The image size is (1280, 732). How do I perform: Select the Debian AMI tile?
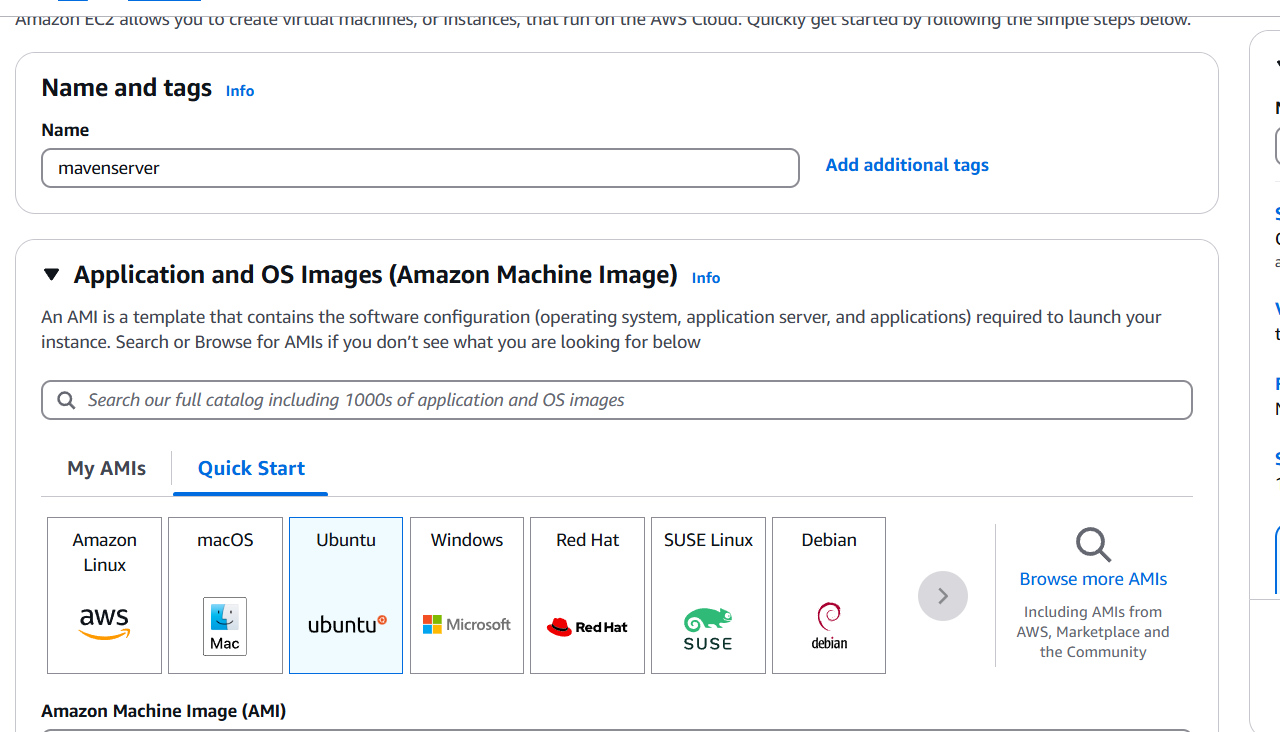tap(829, 595)
